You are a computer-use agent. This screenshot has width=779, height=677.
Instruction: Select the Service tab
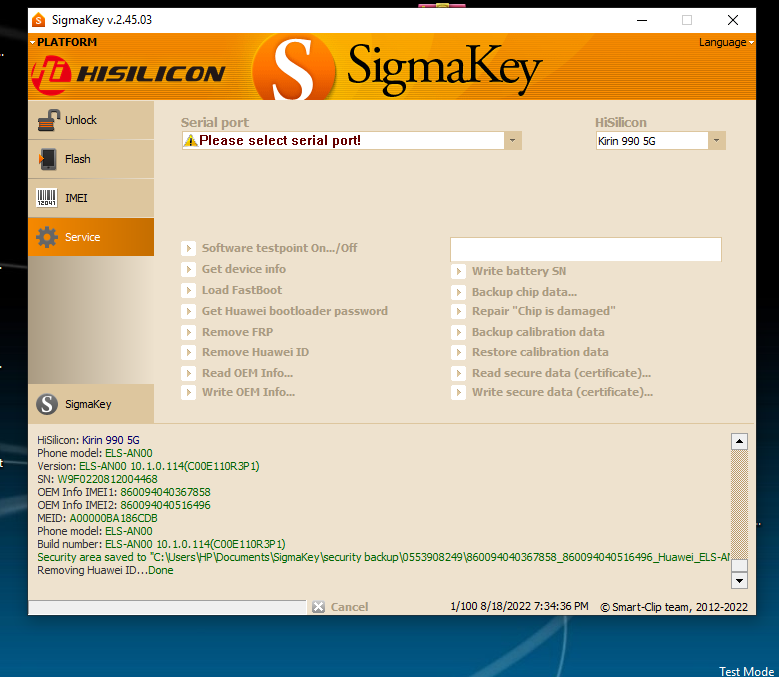pyautogui.click(x=91, y=237)
